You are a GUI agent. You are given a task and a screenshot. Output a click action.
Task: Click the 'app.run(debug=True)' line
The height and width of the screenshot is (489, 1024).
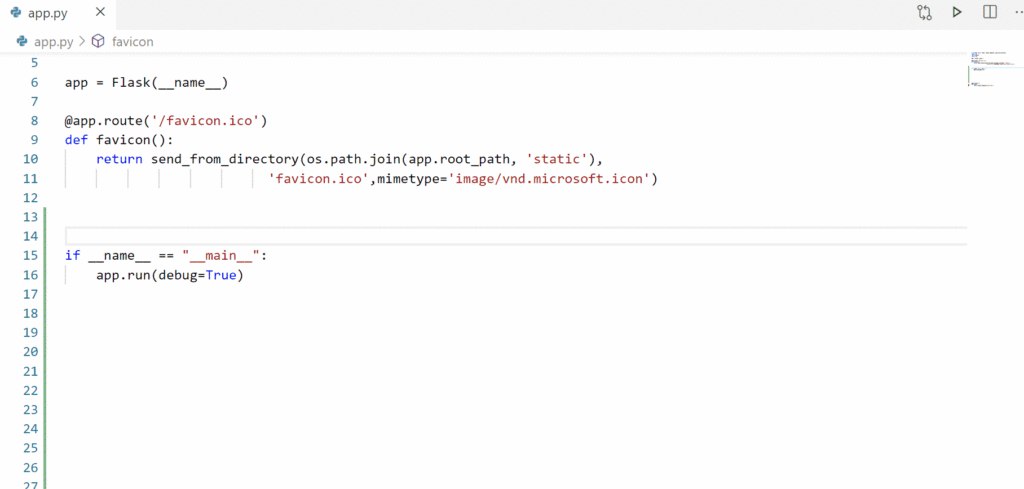point(169,275)
